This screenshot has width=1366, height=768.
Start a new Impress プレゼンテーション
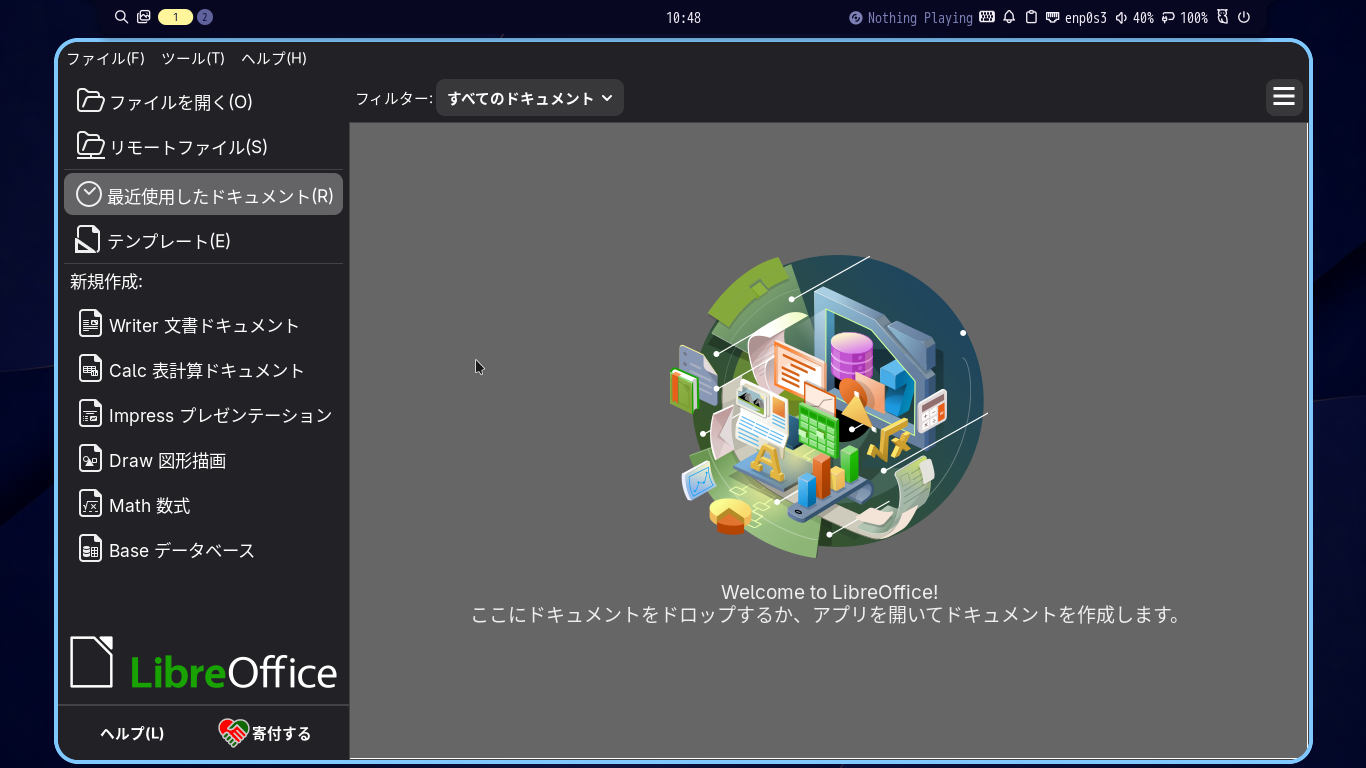click(203, 415)
